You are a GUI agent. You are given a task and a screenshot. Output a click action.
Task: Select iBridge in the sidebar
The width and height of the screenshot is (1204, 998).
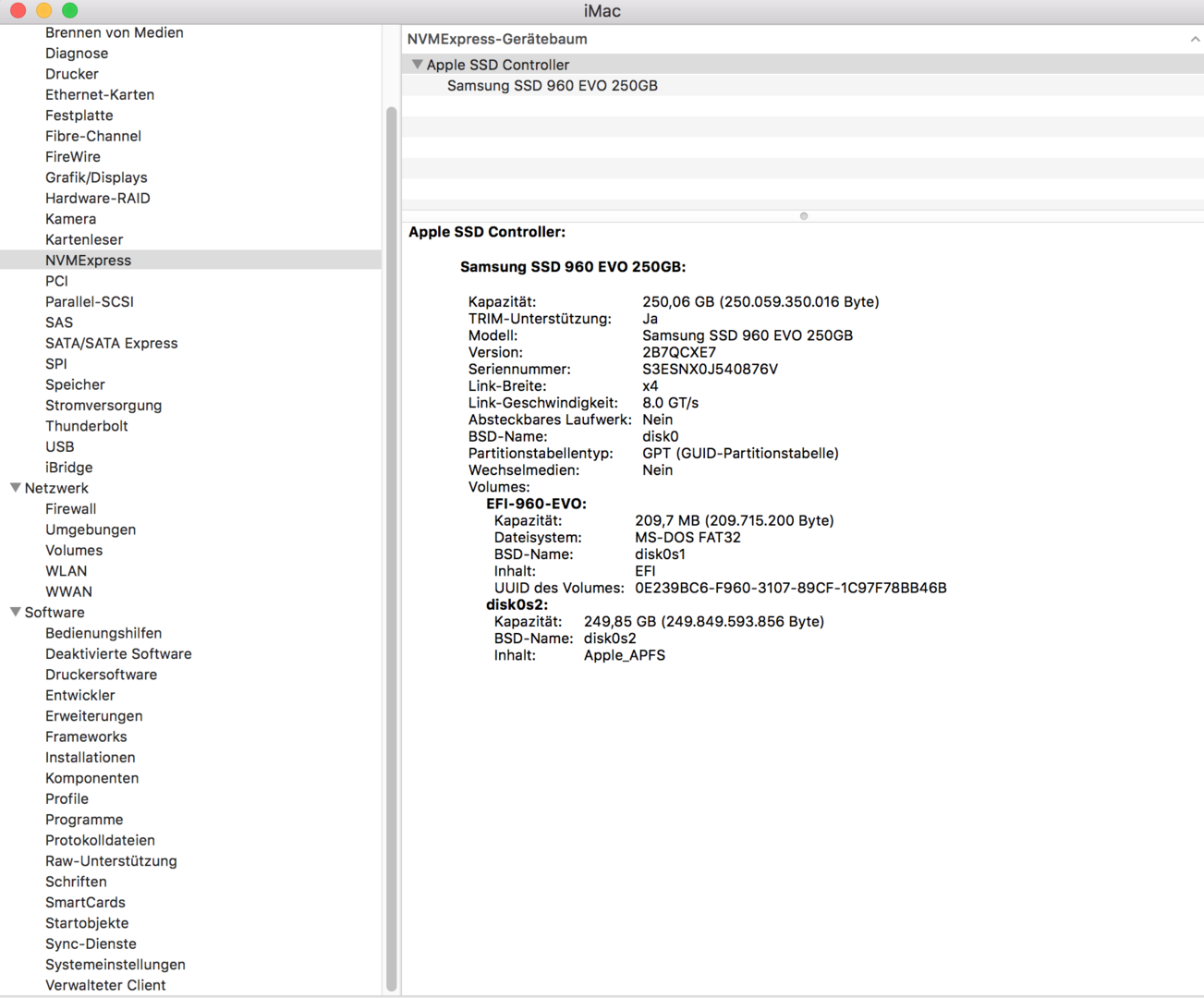[69, 468]
